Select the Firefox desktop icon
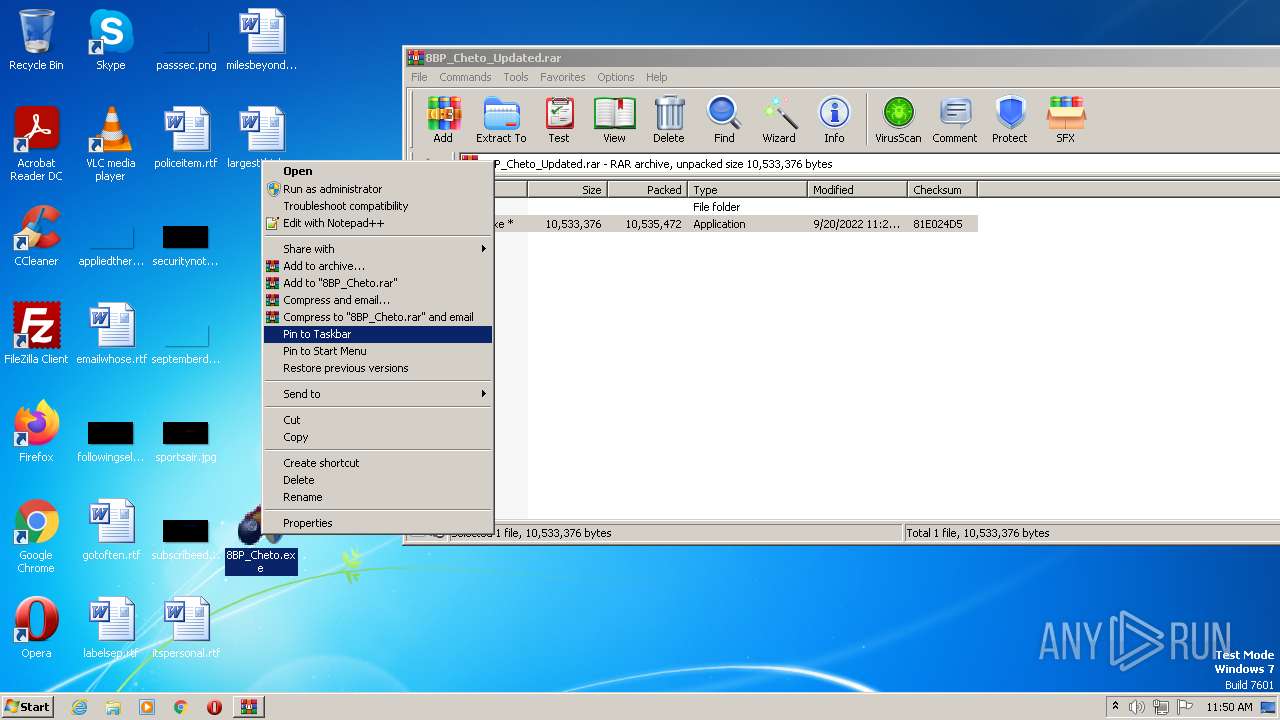Viewport: 1280px width, 720px height. coord(36,432)
